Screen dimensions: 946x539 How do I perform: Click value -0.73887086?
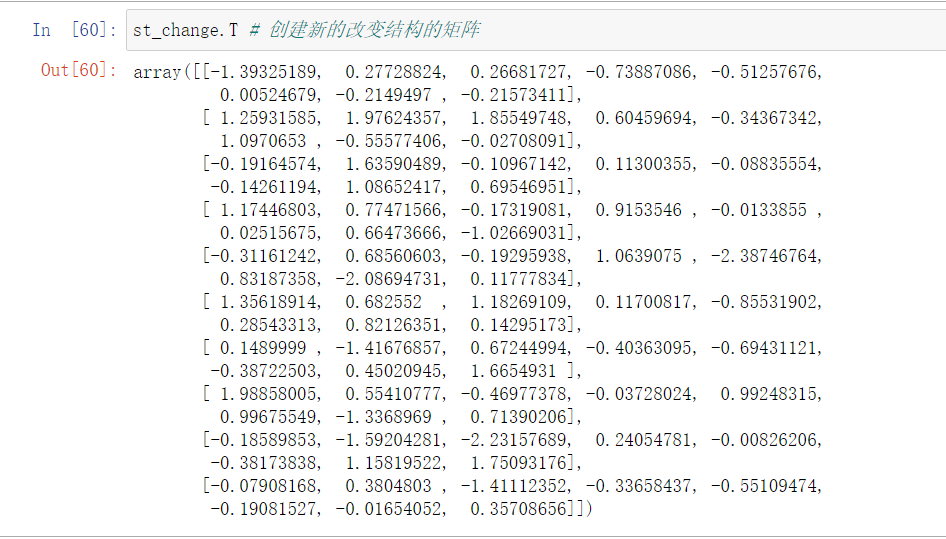pyautogui.click(x=639, y=72)
